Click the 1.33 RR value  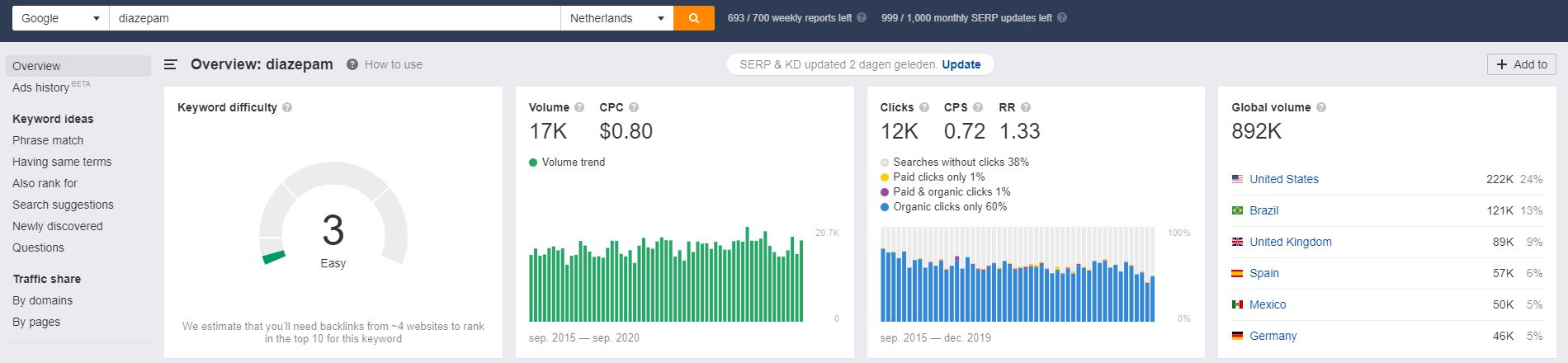click(x=1020, y=131)
